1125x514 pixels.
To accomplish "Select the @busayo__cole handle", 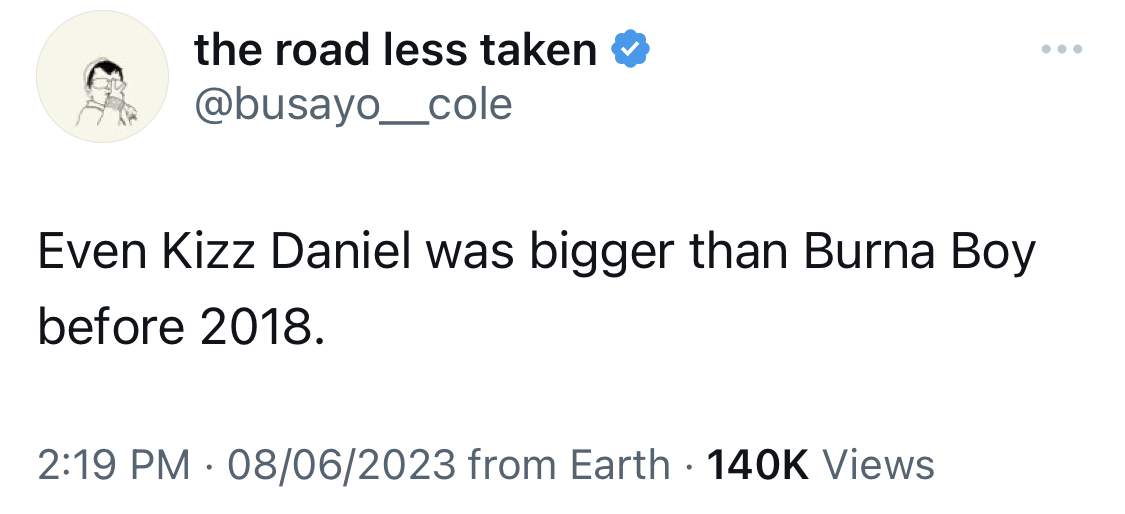I will [353, 105].
